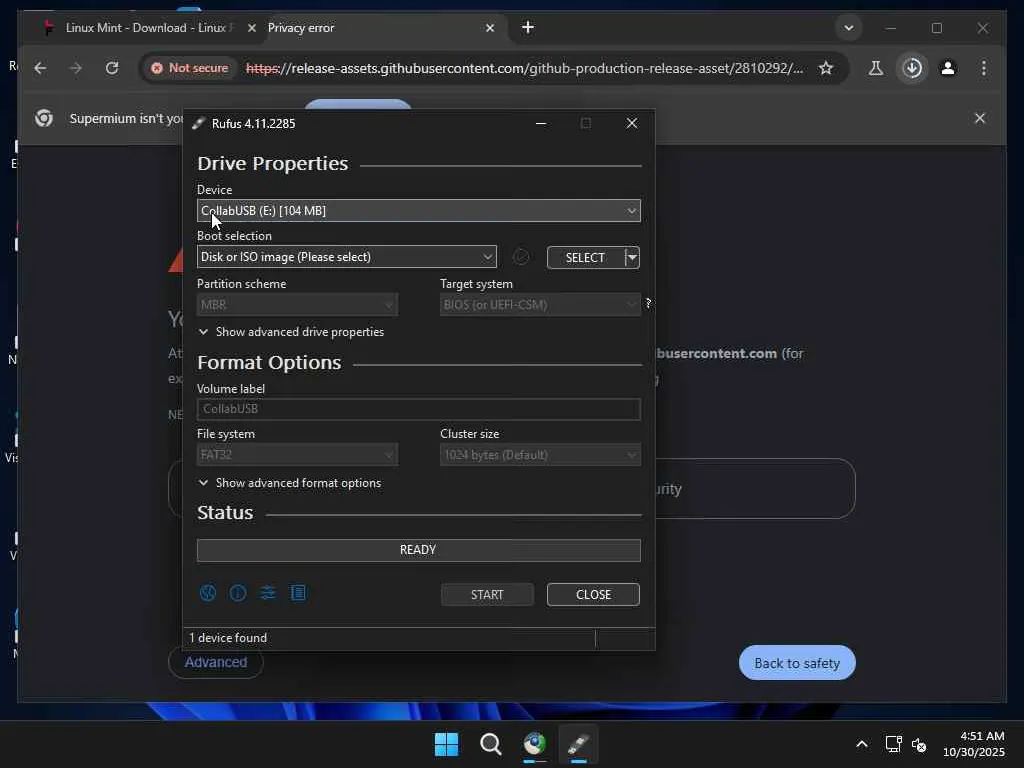
Task: Open taskbar Search
Action: click(x=490, y=744)
